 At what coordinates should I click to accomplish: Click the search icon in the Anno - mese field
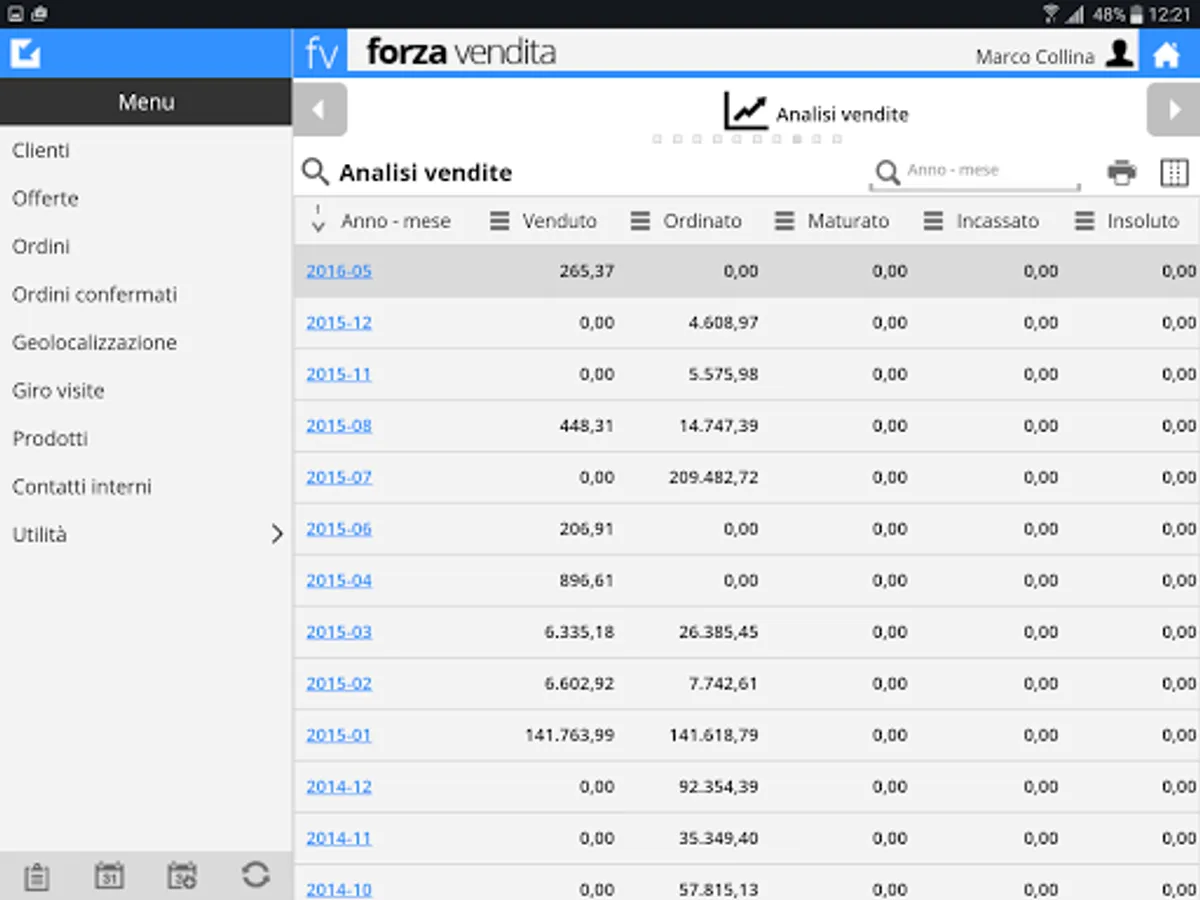(887, 173)
